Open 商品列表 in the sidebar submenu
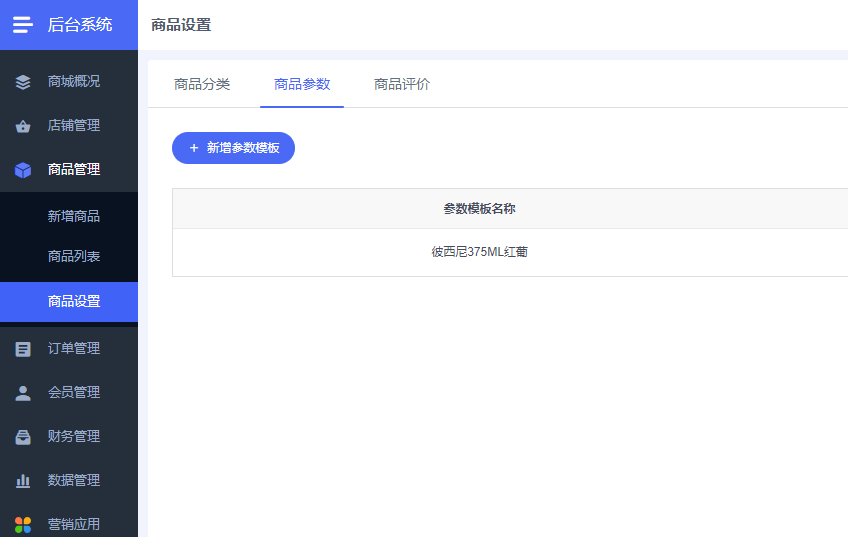The width and height of the screenshot is (848, 537). (74, 256)
